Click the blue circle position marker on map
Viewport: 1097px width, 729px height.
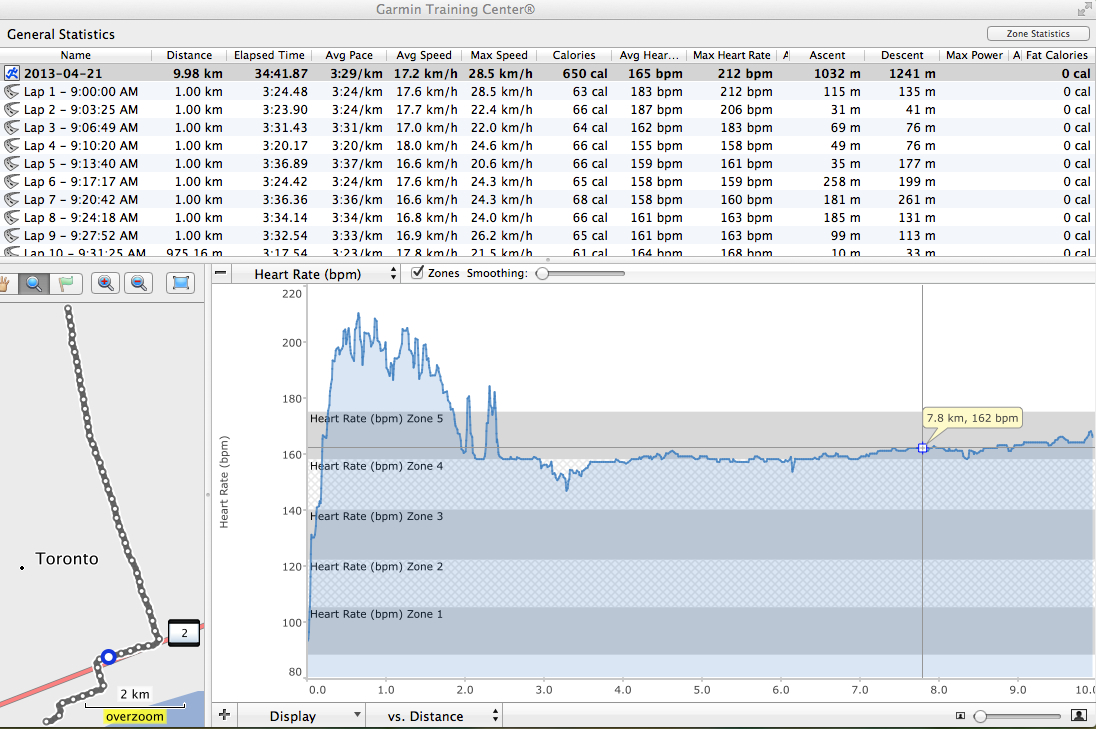(108, 657)
